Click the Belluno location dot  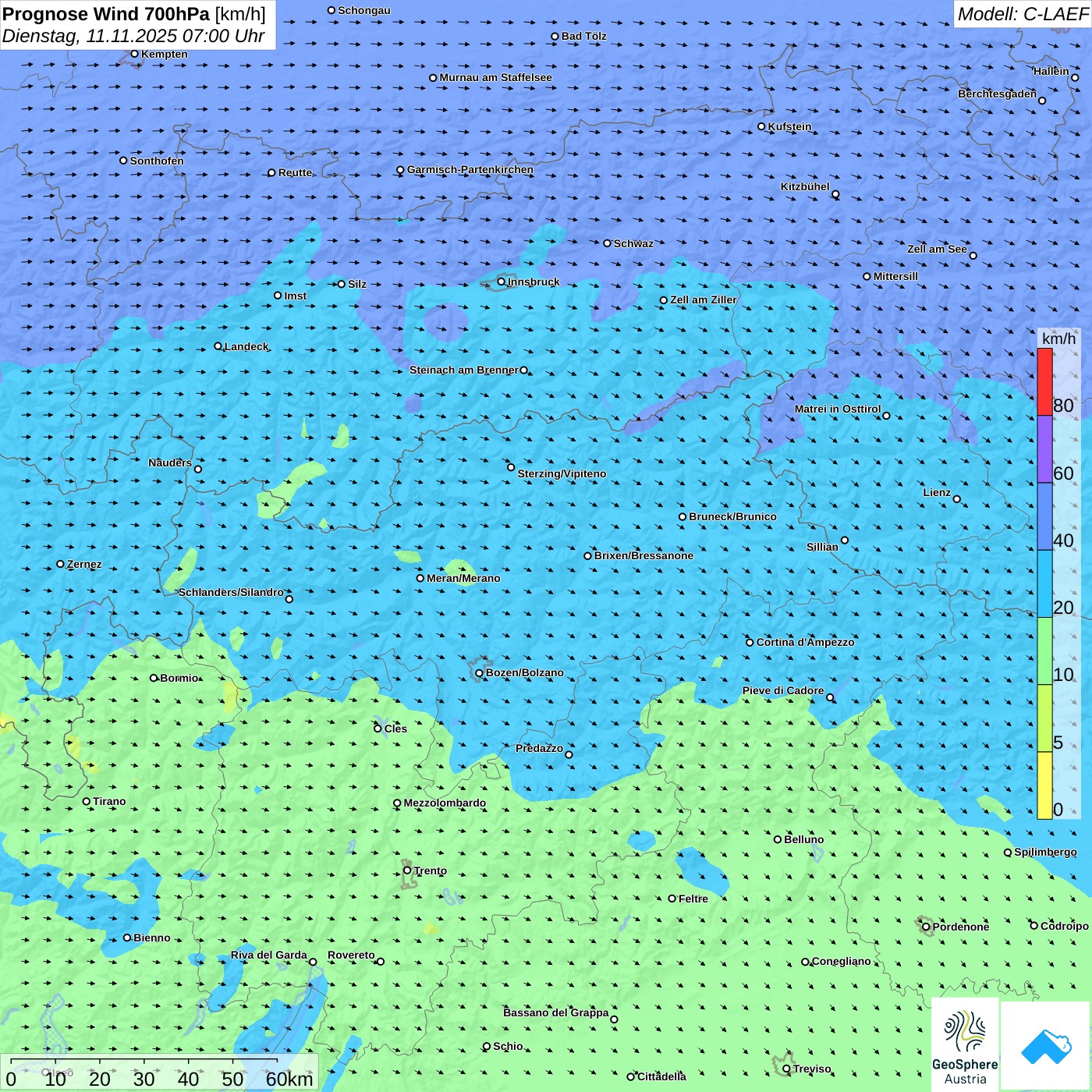tap(778, 839)
